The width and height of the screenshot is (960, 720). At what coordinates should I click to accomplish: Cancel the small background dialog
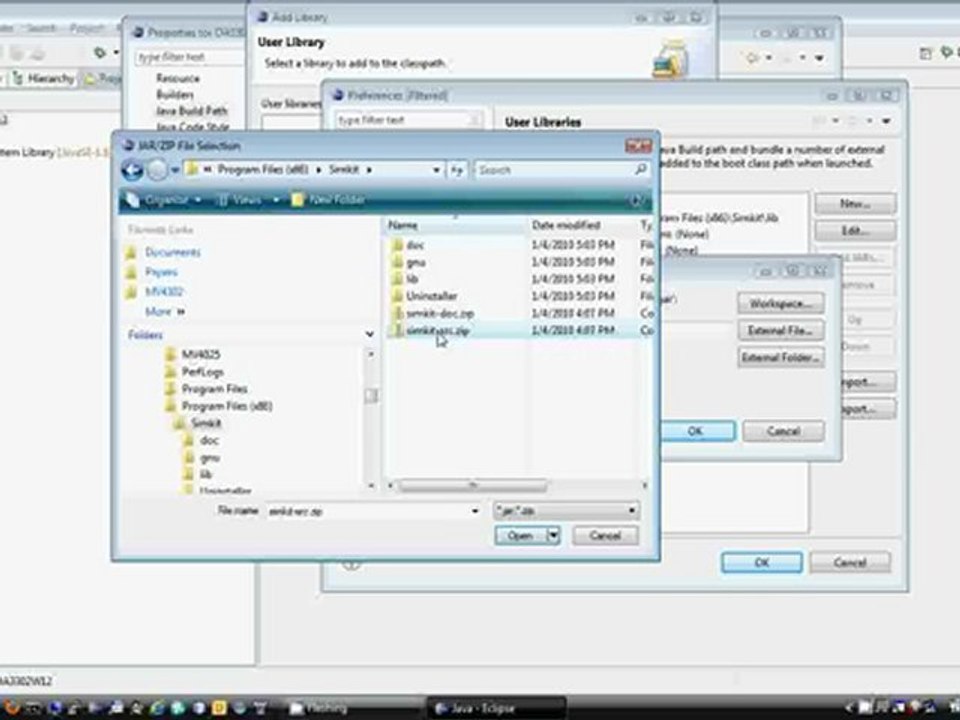[783, 431]
